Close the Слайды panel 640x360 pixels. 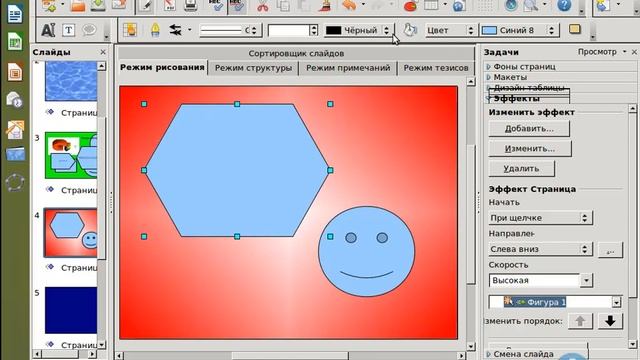pyautogui.click(x=103, y=52)
